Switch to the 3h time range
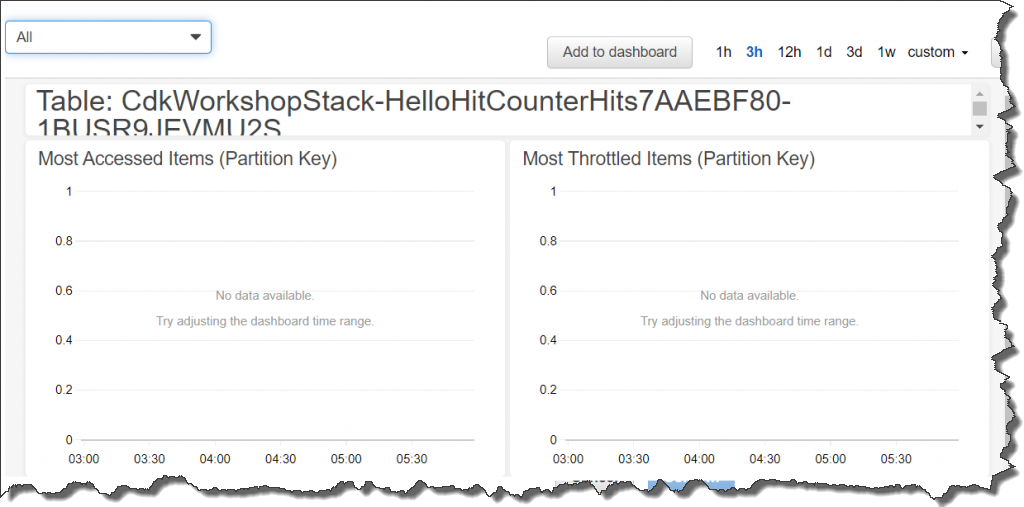This screenshot has height=507, width=1024. click(x=755, y=52)
